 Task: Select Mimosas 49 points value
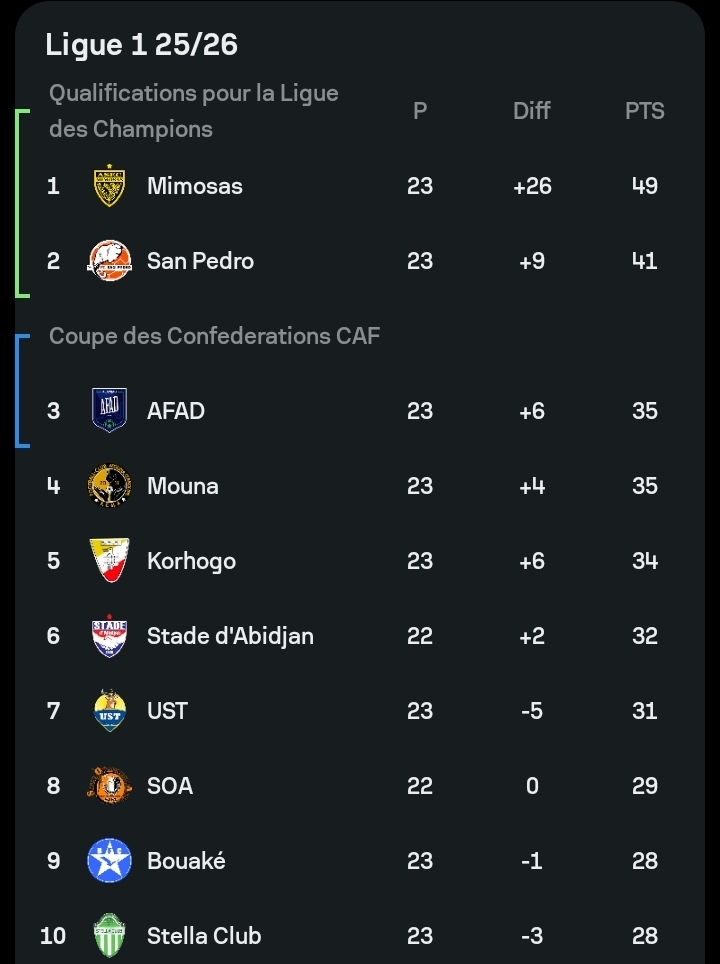[644, 186]
